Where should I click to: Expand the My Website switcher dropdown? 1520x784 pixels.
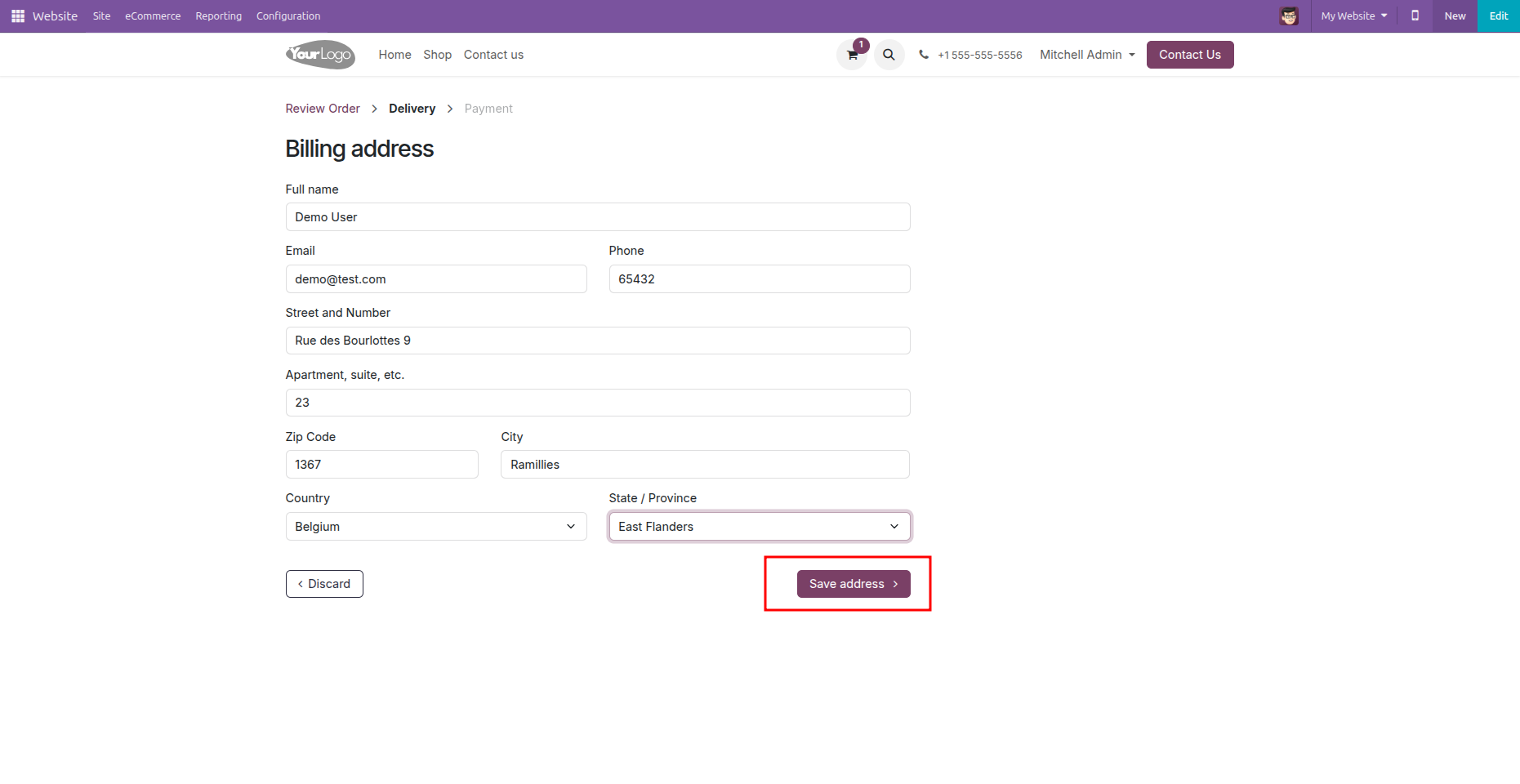tap(1354, 16)
